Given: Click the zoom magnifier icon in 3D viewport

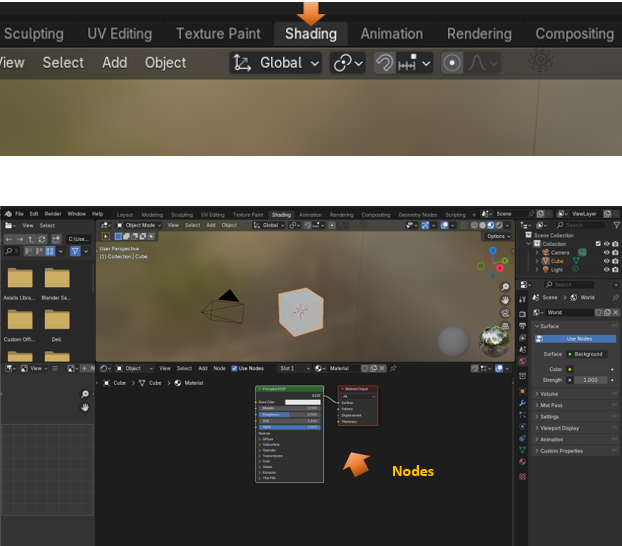Looking at the screenshot, I should [507, 287].
